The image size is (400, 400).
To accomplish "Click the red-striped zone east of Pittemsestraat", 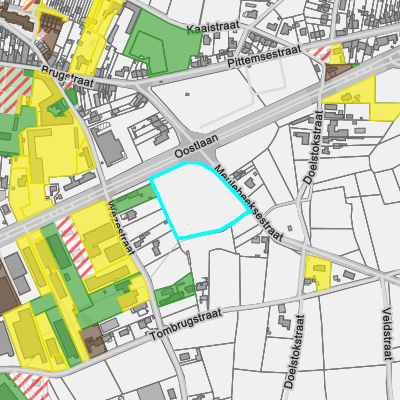I will pos(318,53).
